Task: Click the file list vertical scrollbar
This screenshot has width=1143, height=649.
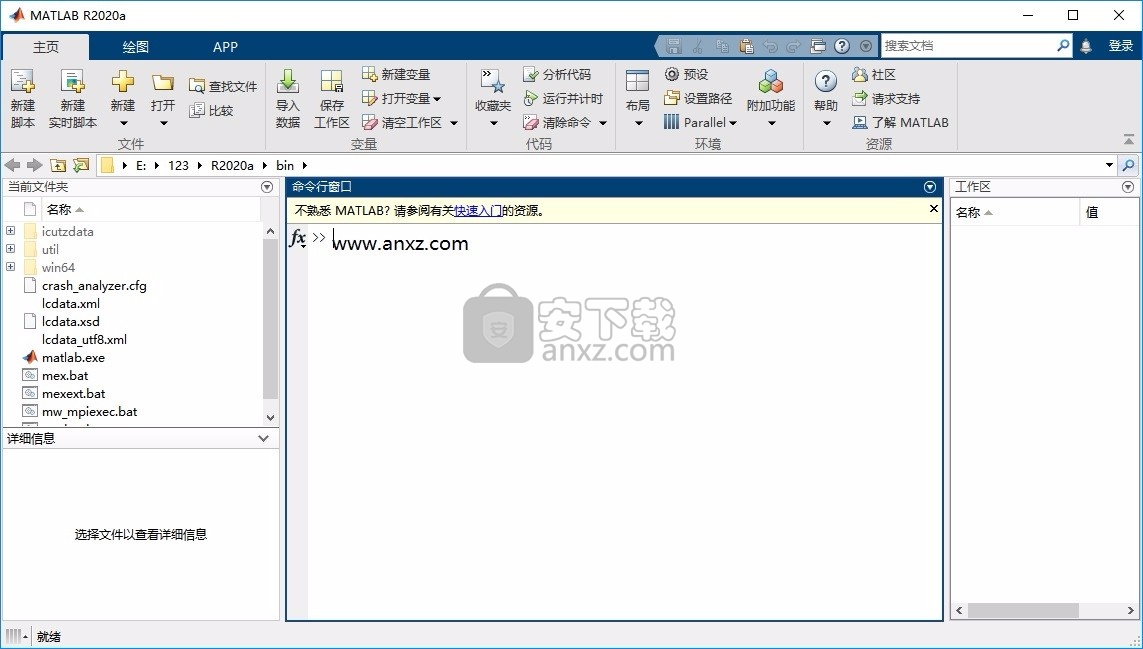Action: click(270, 319)
